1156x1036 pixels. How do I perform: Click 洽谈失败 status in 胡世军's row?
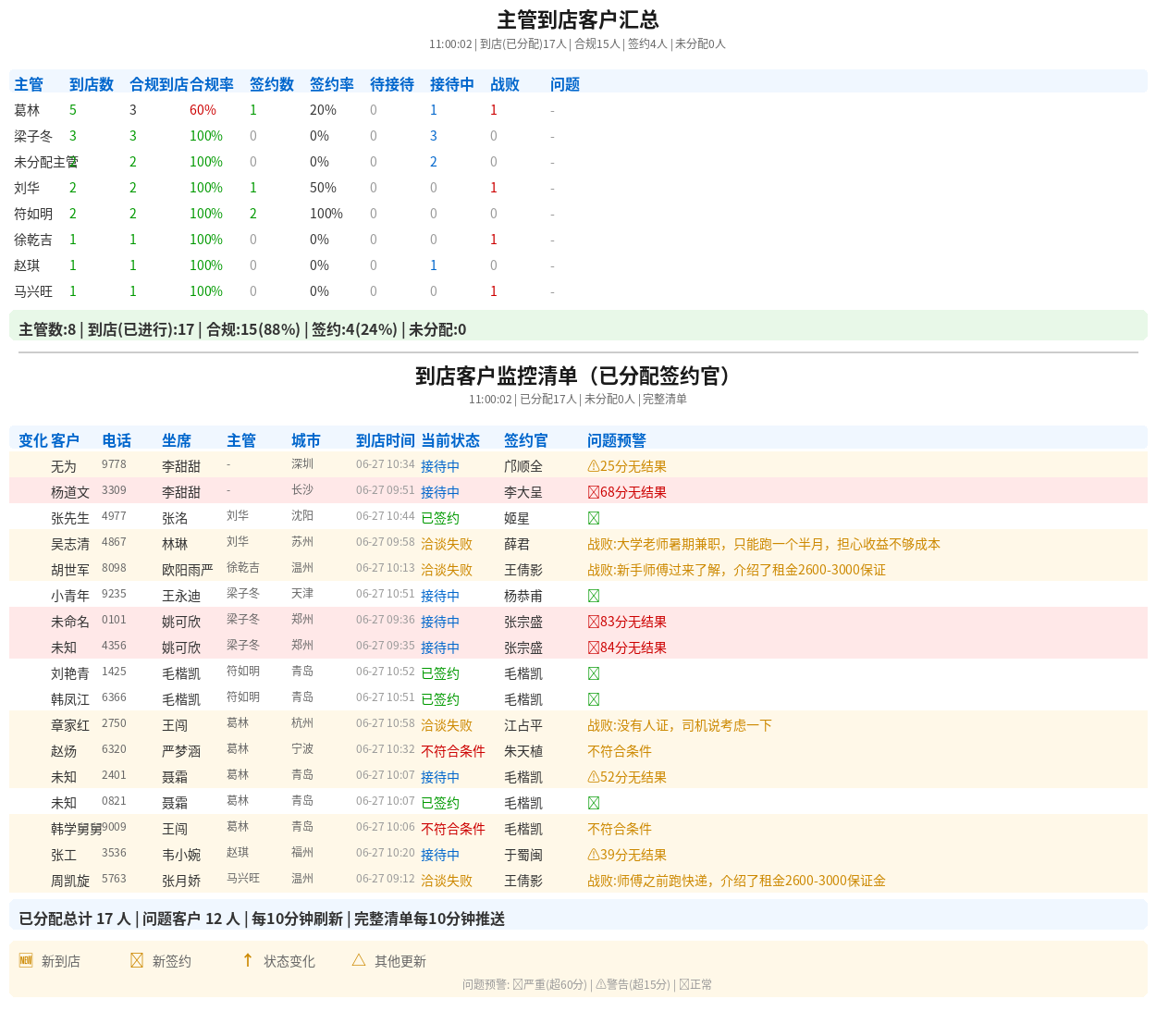447,571
